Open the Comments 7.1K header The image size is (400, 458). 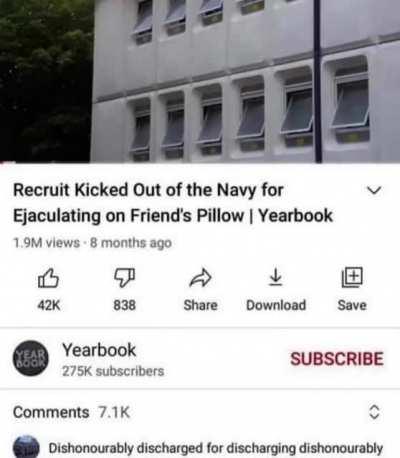tap(71, 412)
